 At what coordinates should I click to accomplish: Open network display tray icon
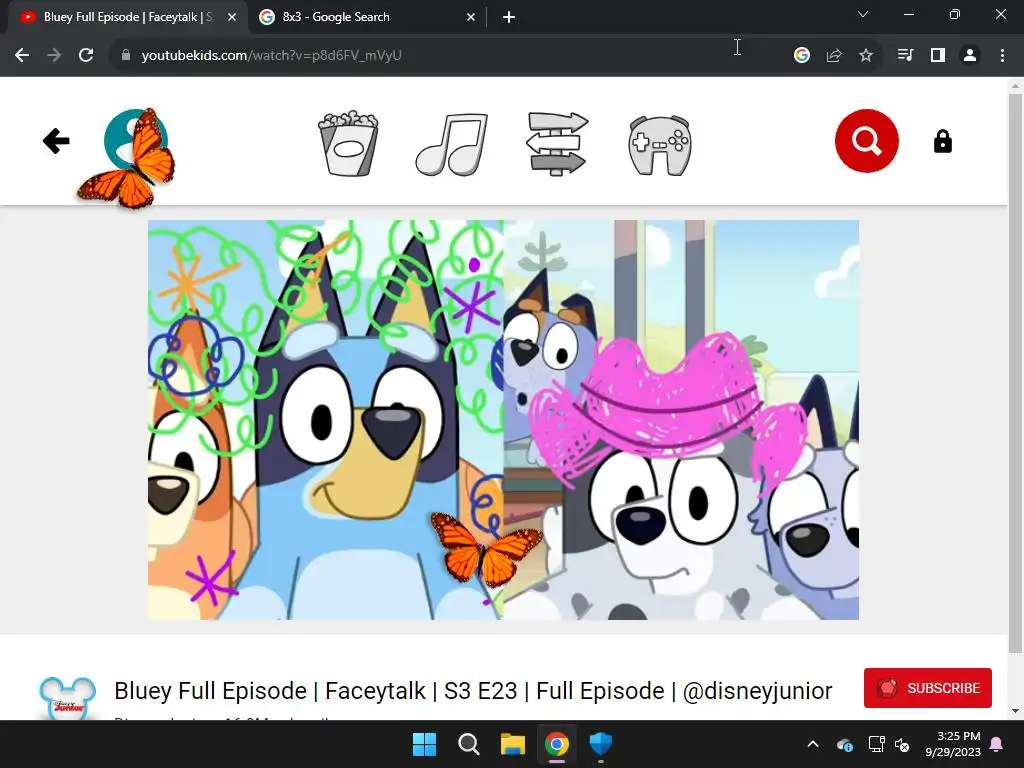click(876, 744)
